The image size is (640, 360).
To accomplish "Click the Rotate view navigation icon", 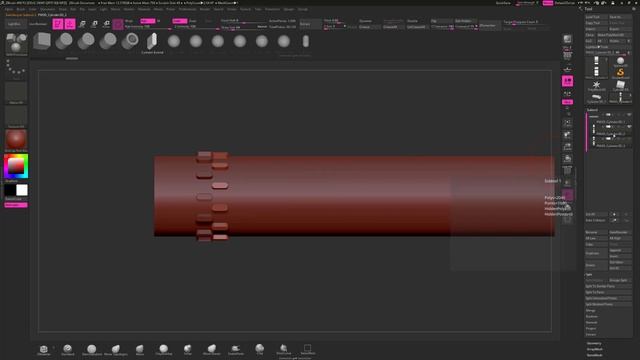I will pyautogui.click(x=567, y=158).
